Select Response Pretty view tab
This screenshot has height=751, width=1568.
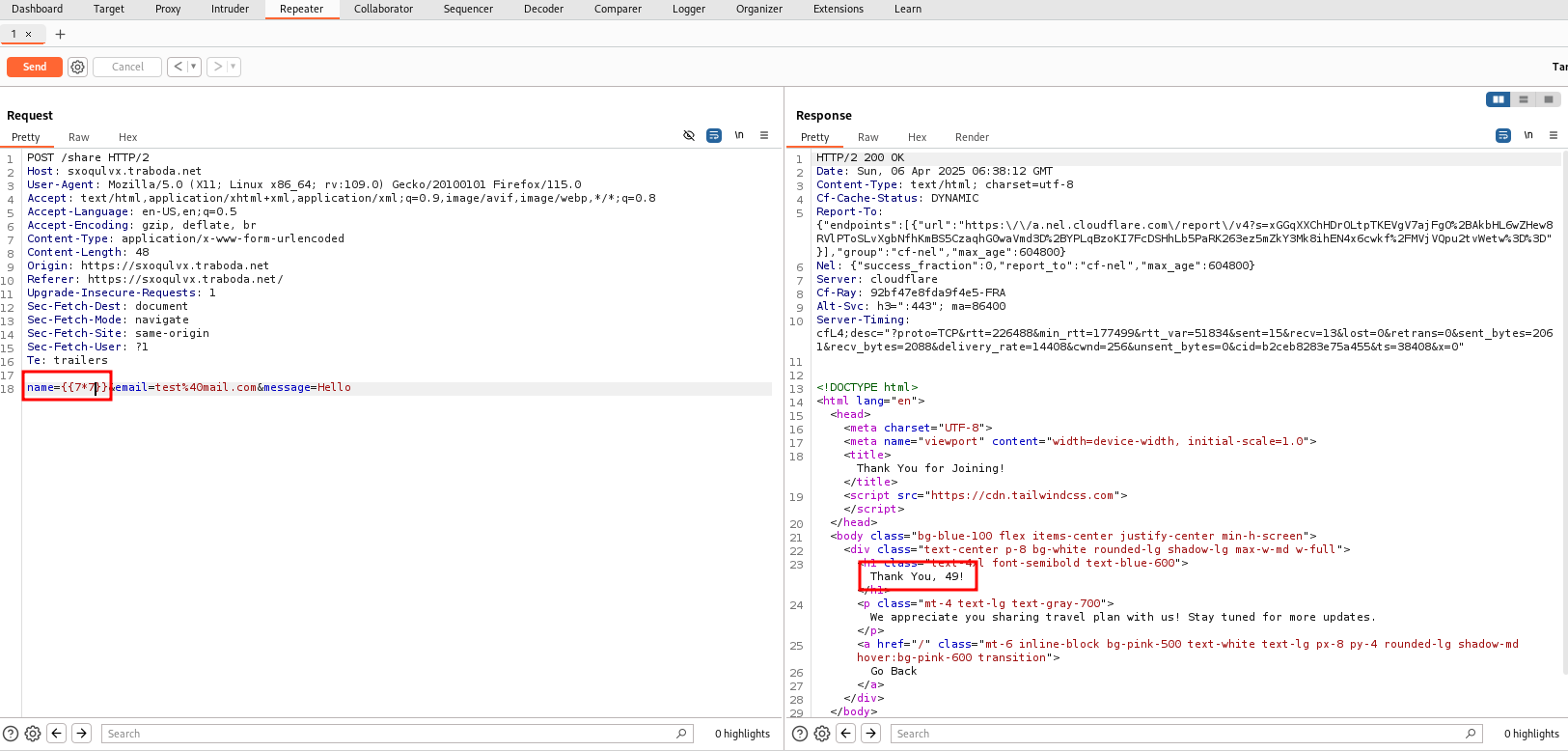point(815,137)
